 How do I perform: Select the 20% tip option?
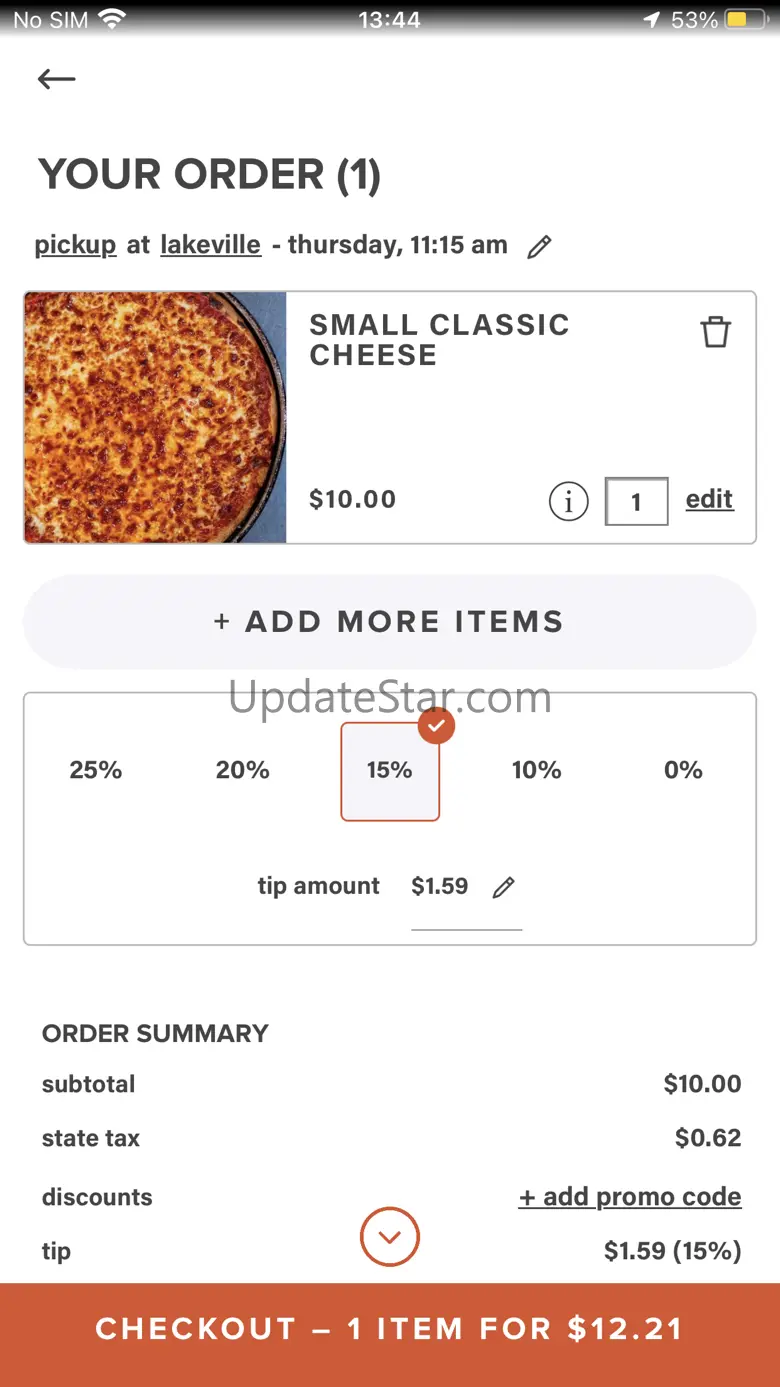[243, 771]
